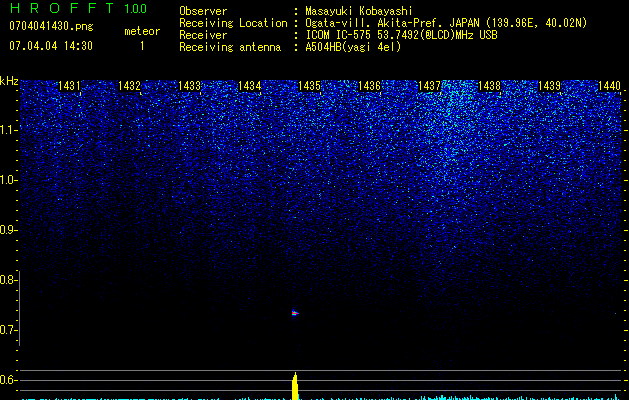Click the 1.1 kHz axis label
This screenshot has height=400, width=629.
pyautogui.click(x=8, y=130)
